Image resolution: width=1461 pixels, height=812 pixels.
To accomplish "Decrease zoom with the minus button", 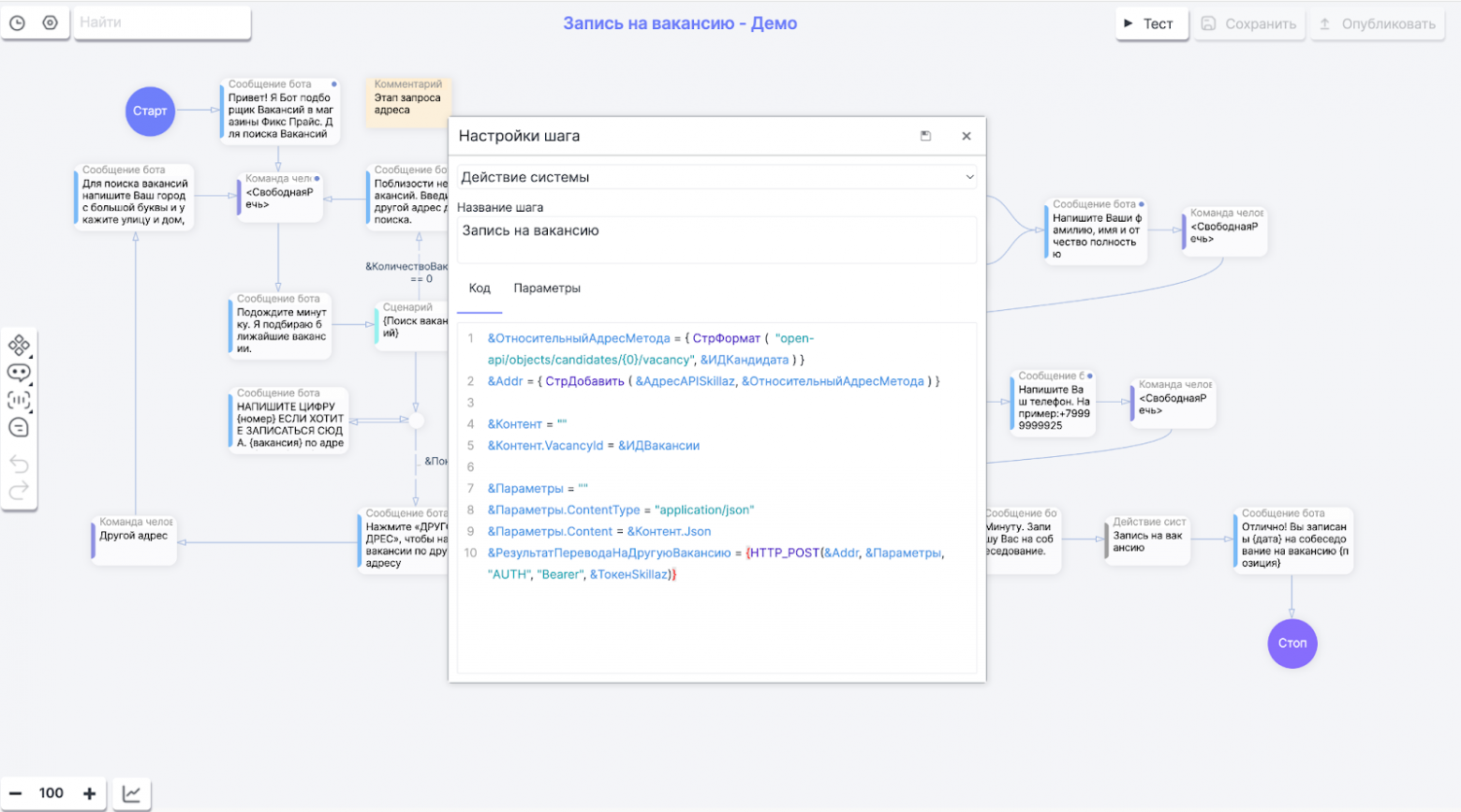I will point(16,793).
